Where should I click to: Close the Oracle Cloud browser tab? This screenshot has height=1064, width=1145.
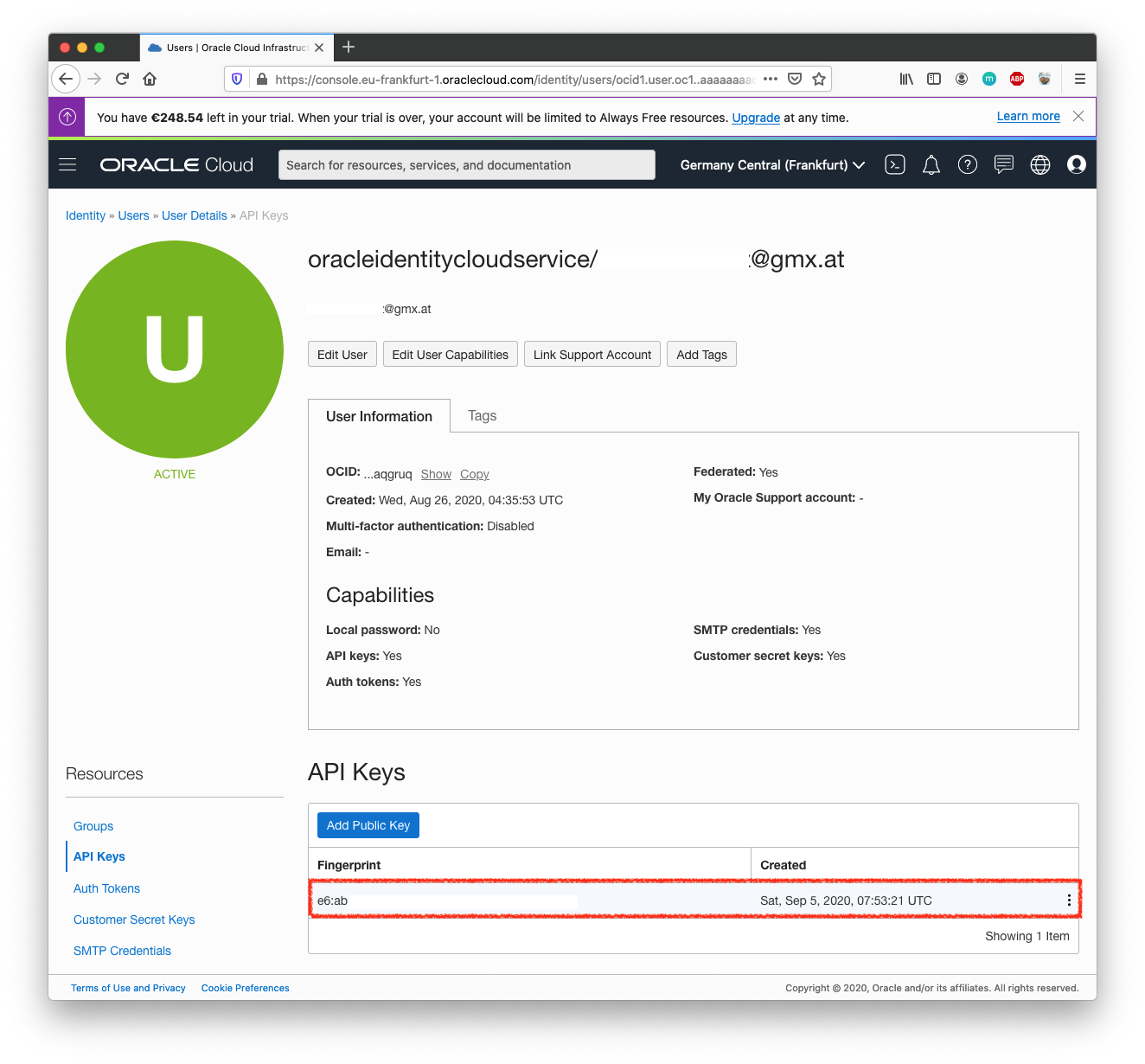[x=319, y=48]
